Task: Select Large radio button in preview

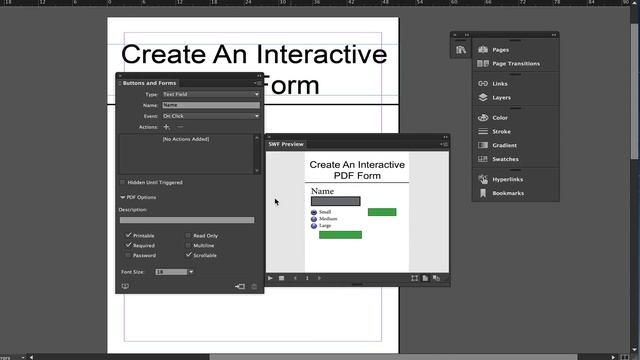Action: tap(314, 226)
